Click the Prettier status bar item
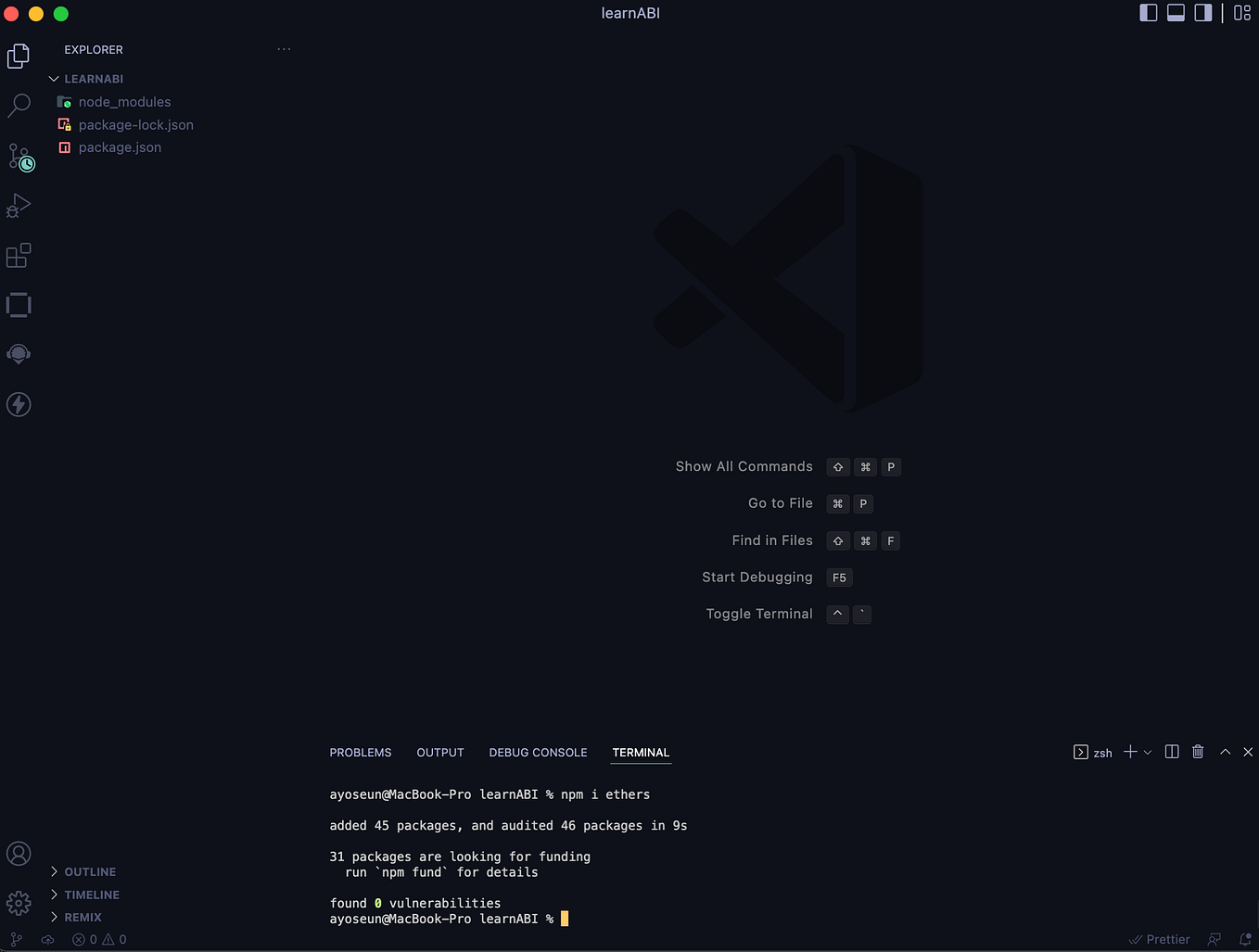Screen dimensions: 1259x952 (1159, 939)
